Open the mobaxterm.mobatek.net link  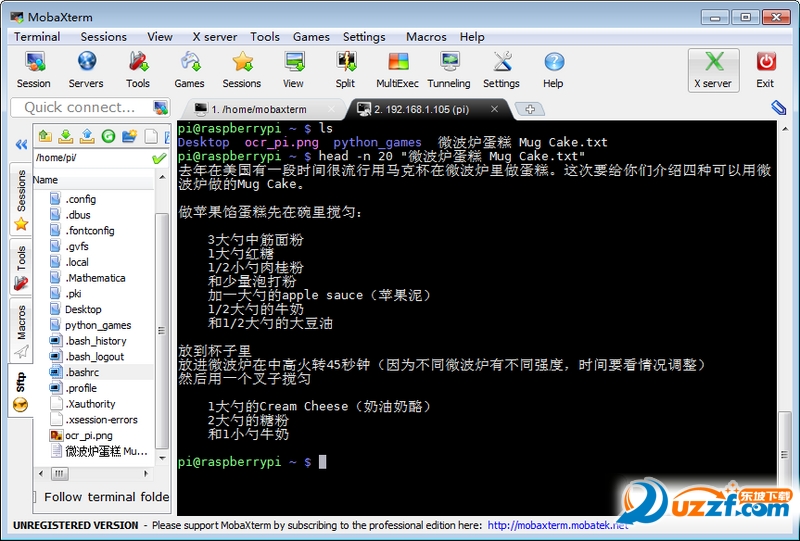[x=557, y=525]
